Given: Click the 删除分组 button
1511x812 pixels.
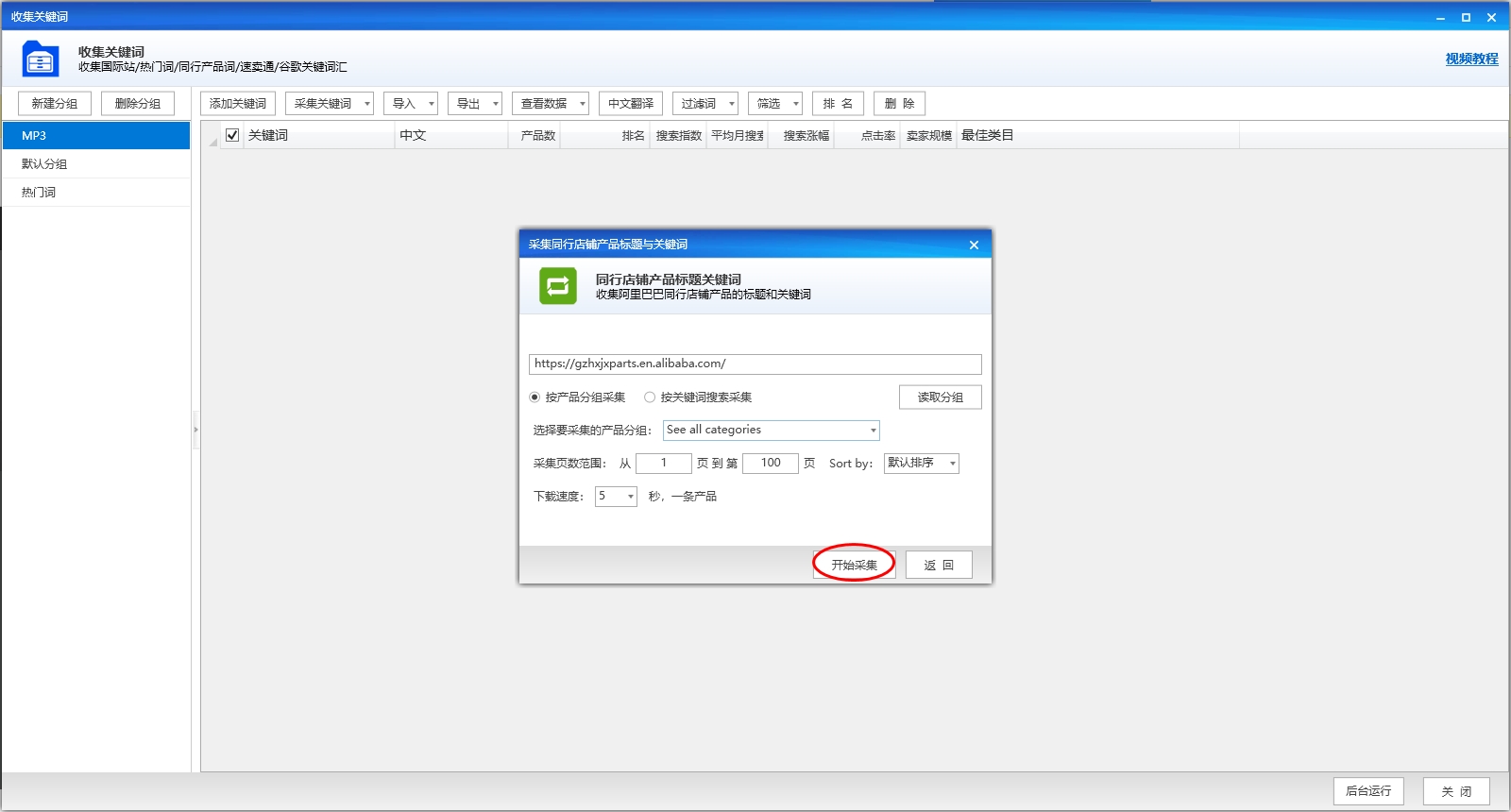Looking at the screenshot, I should click(x=138, y=104).
